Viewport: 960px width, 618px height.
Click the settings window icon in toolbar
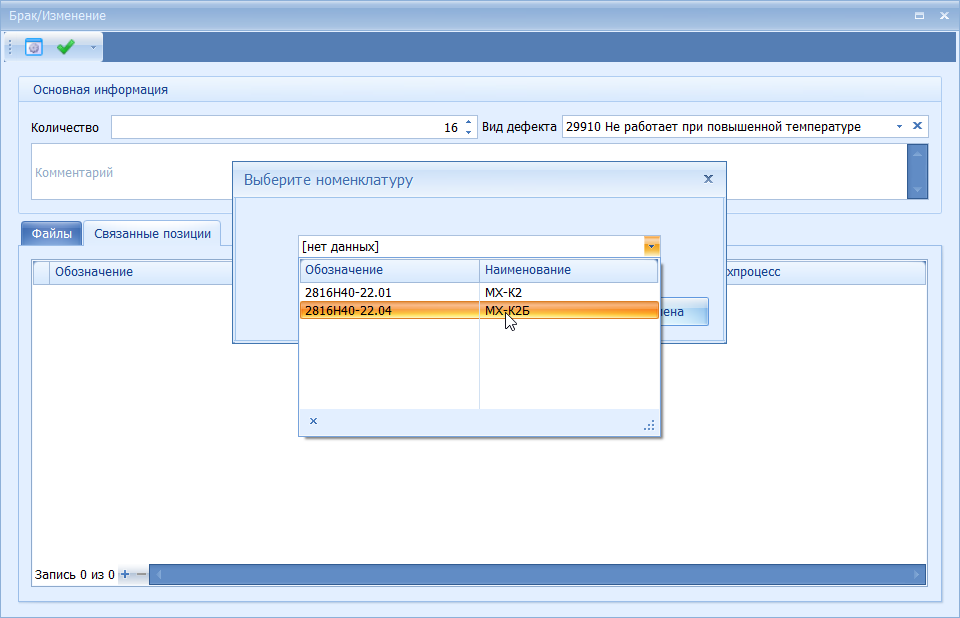pos(34,47)
